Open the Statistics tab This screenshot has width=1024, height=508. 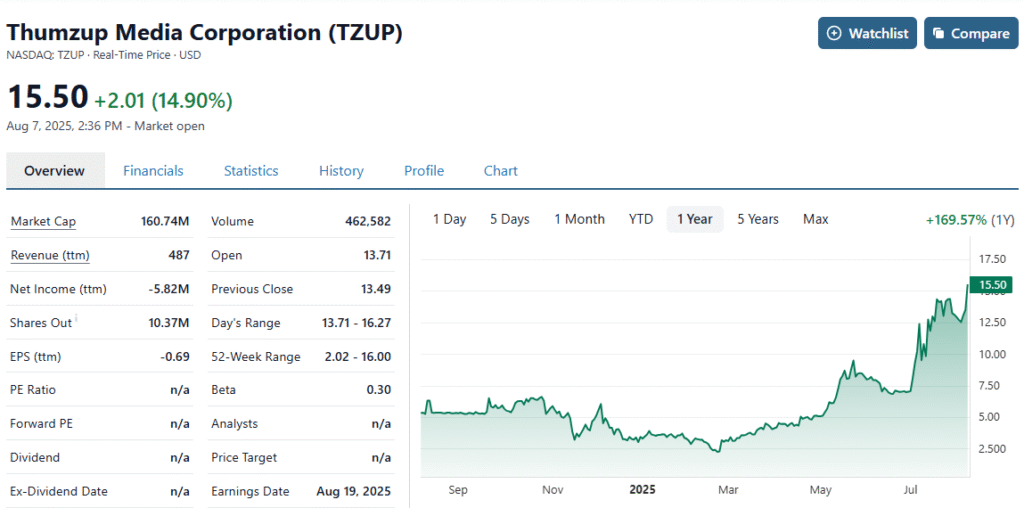click(x=251, y=171)
